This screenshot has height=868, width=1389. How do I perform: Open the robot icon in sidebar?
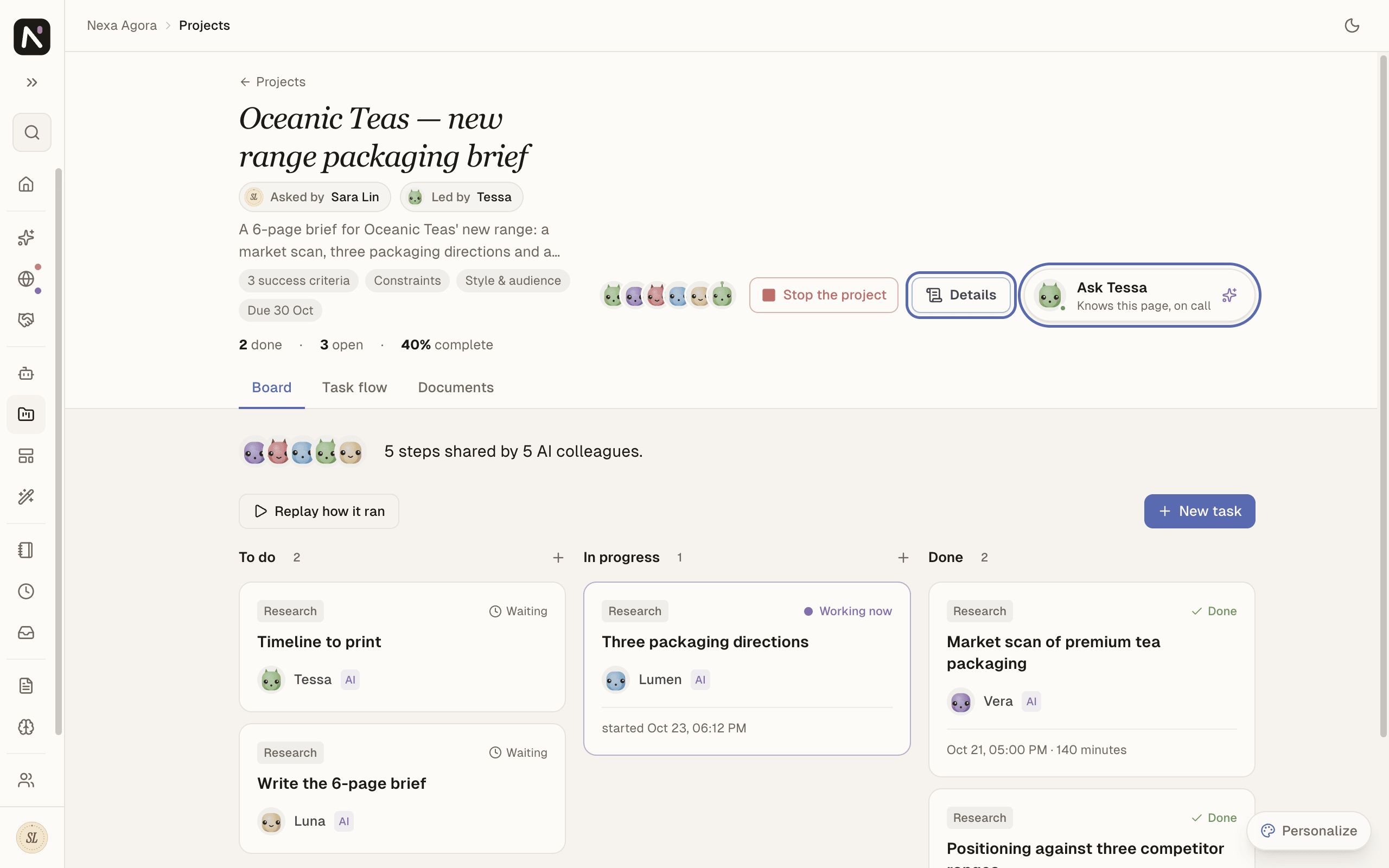pyautogui.click(x=26, y=374)
